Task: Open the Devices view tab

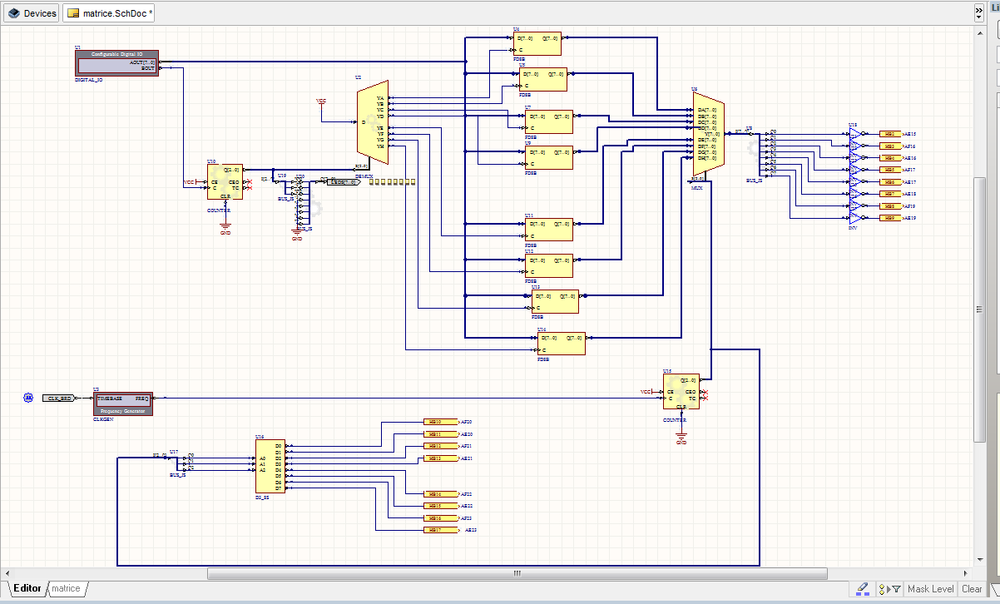Action: click(32, 14)
